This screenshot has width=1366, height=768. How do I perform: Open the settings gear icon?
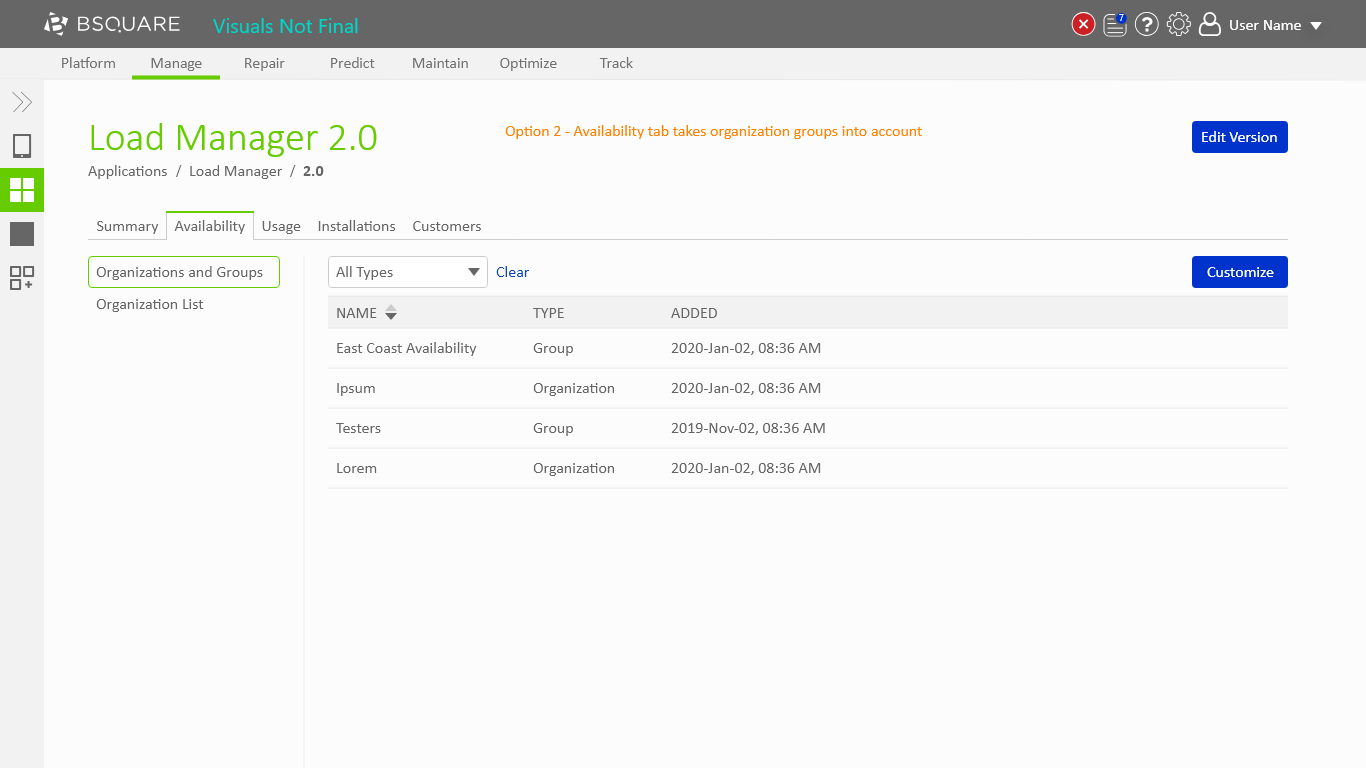(x=1179, y=25)
